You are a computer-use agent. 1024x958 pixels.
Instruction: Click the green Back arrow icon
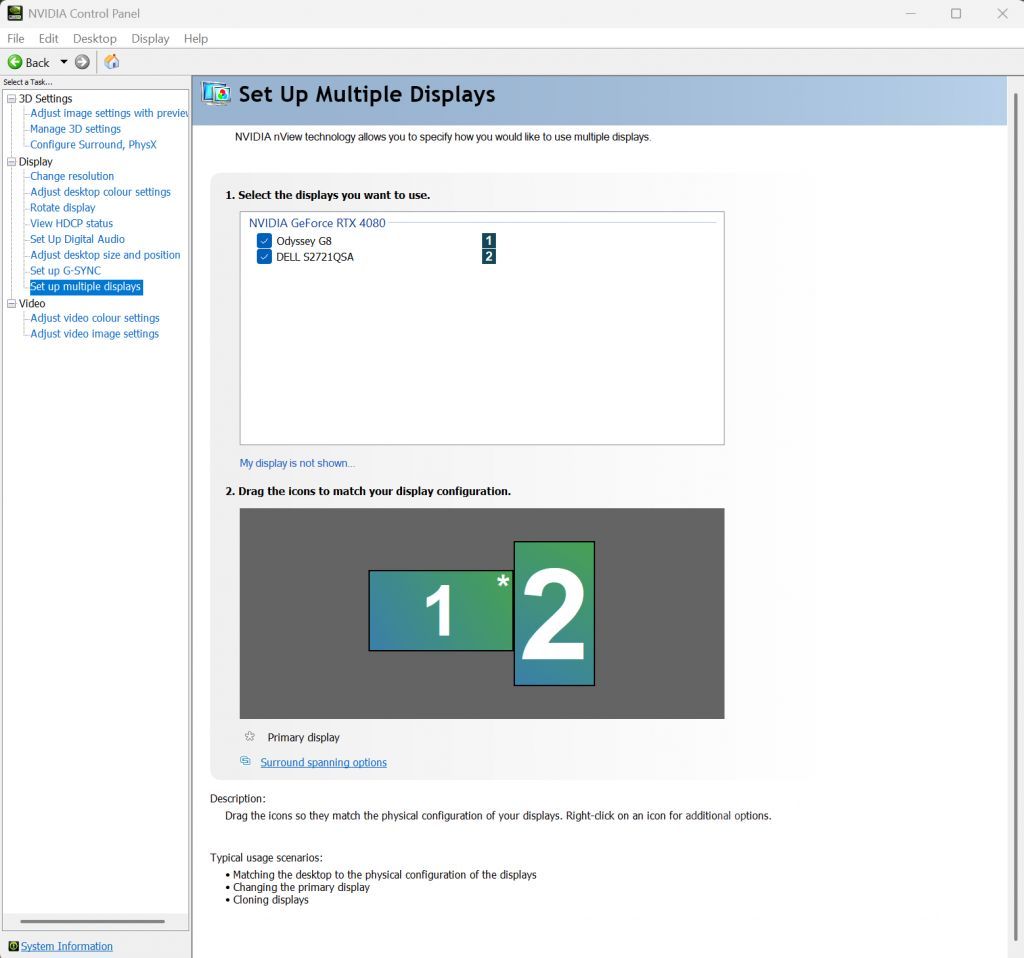tap(15, 62)
